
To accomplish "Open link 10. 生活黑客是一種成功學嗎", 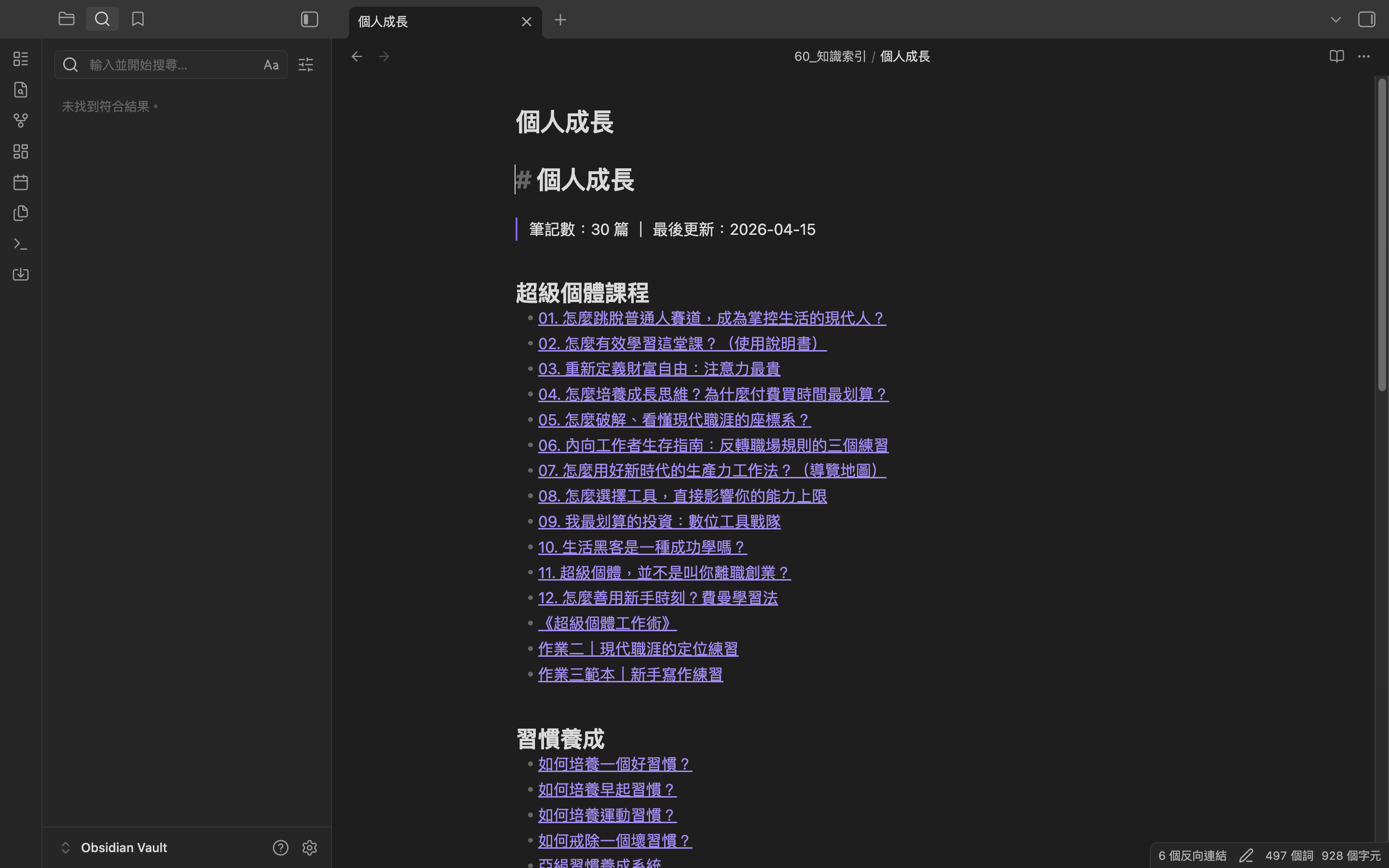I will point(642,547).
